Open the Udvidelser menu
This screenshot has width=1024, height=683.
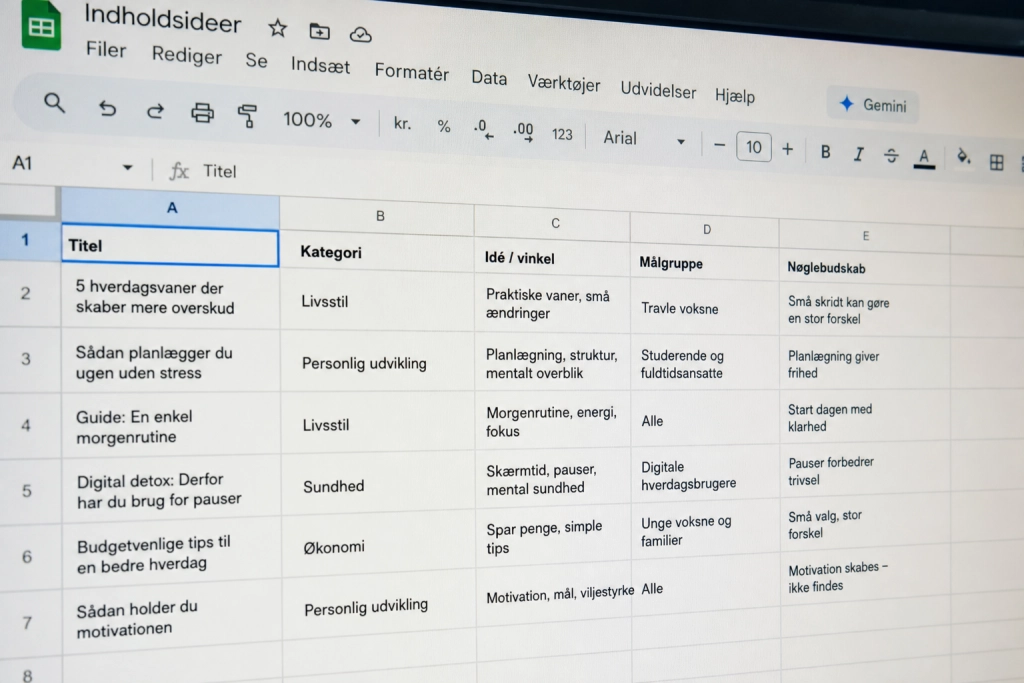[658, 89]
